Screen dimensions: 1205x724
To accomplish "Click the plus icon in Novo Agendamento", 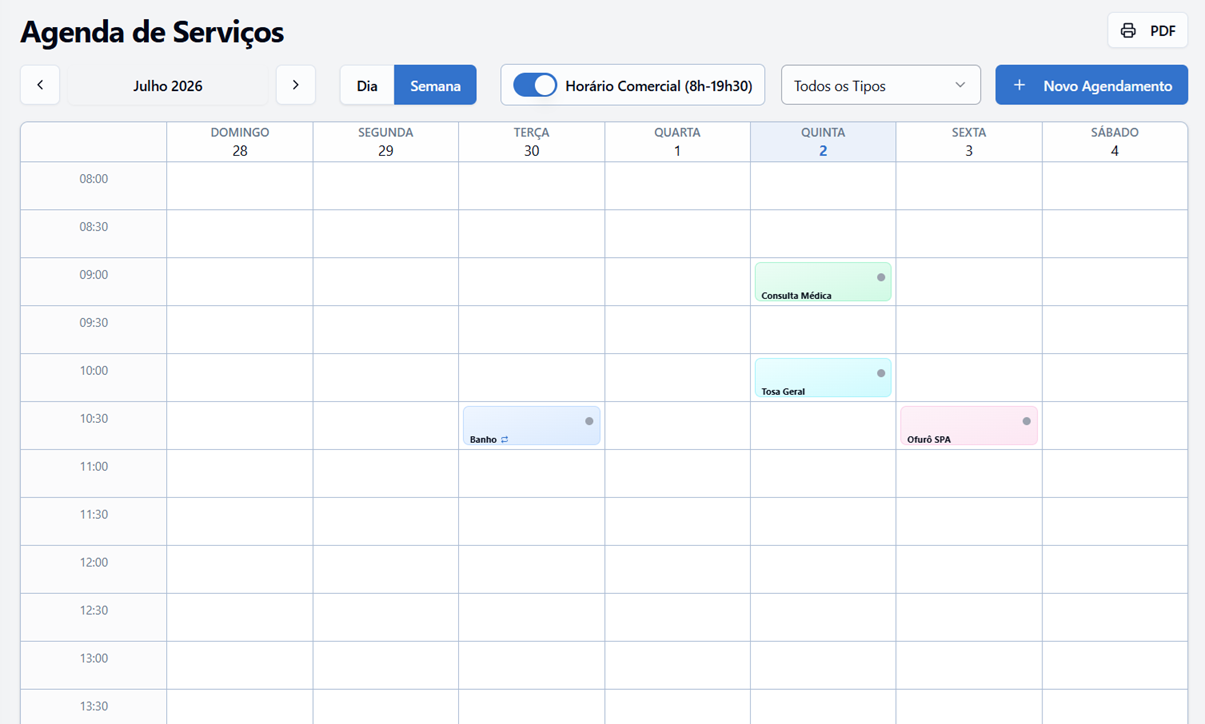I will 1019,86.
